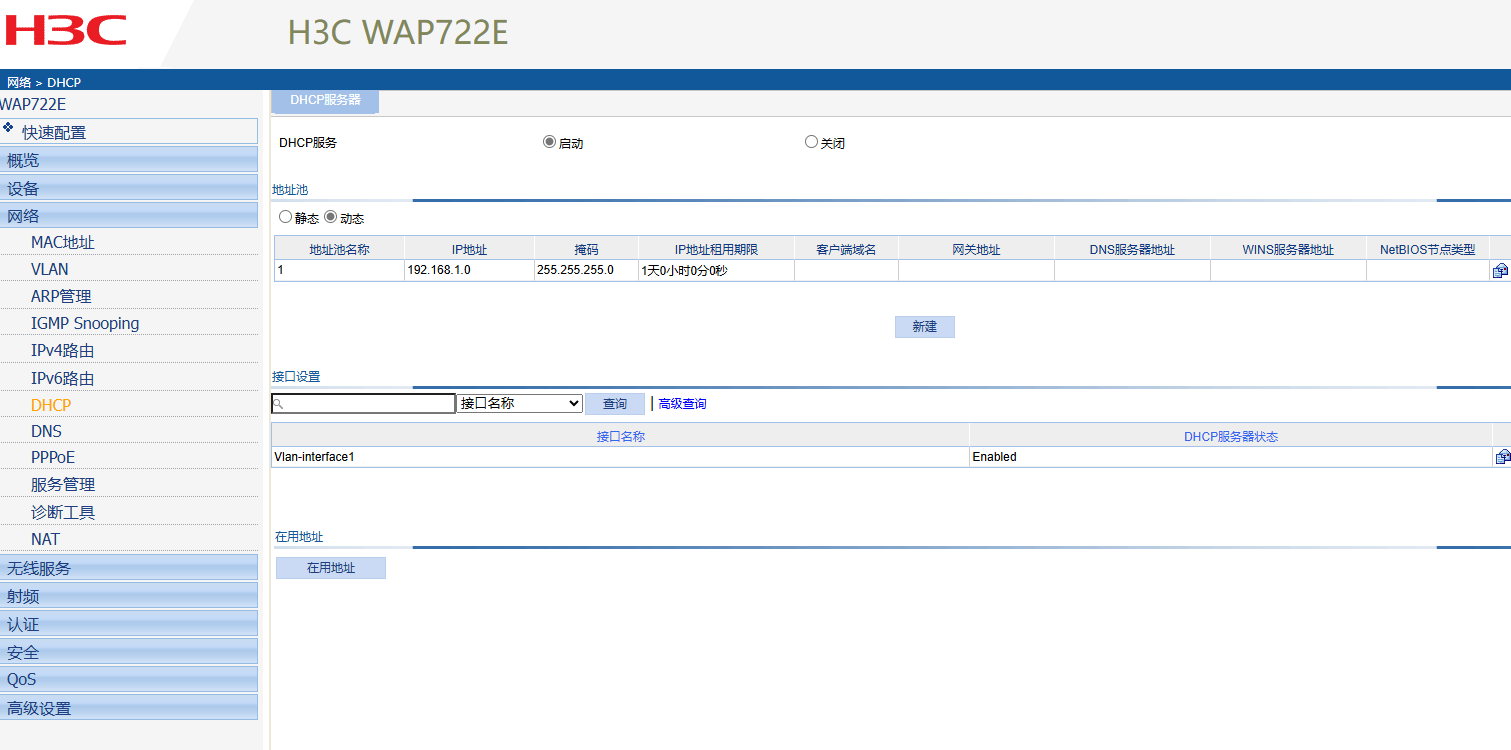The width and height of the screenshot is (1511, 750).
Task: Expand the 设备 menu section
Action: coord(129,188)
